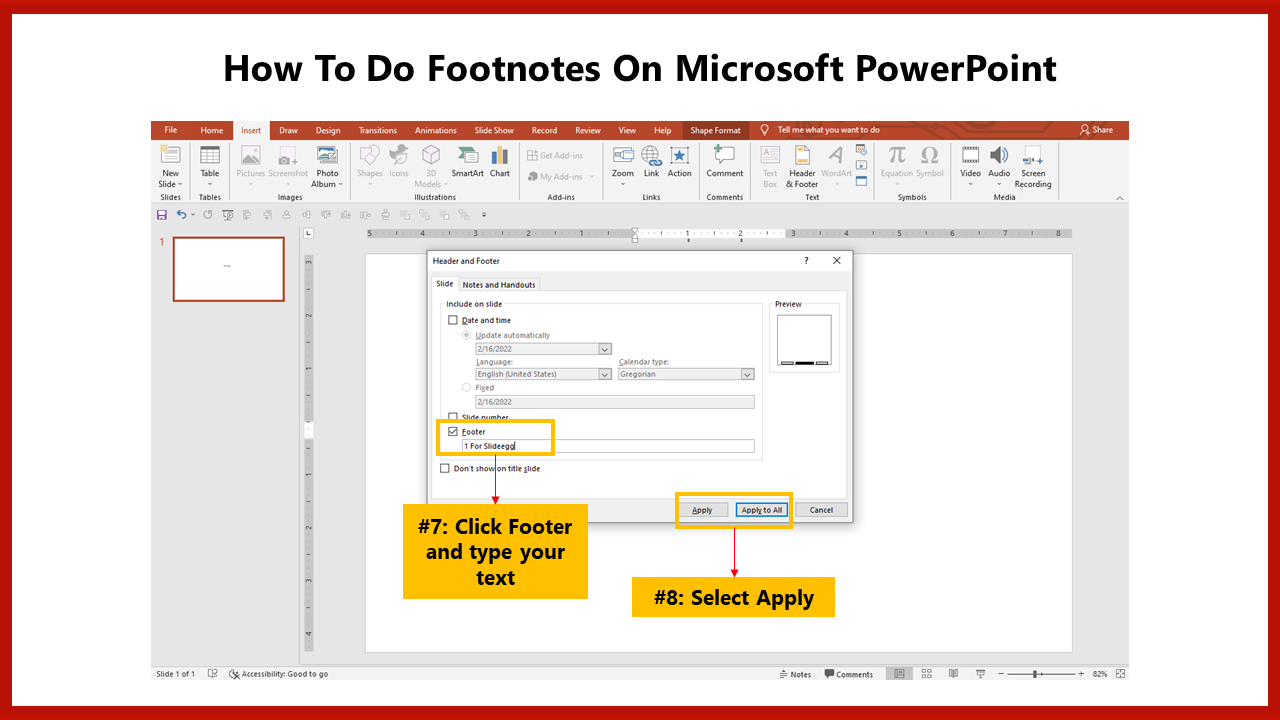
Task: Expand the My Add-ins dropdown
Action: tap(591, 177)
